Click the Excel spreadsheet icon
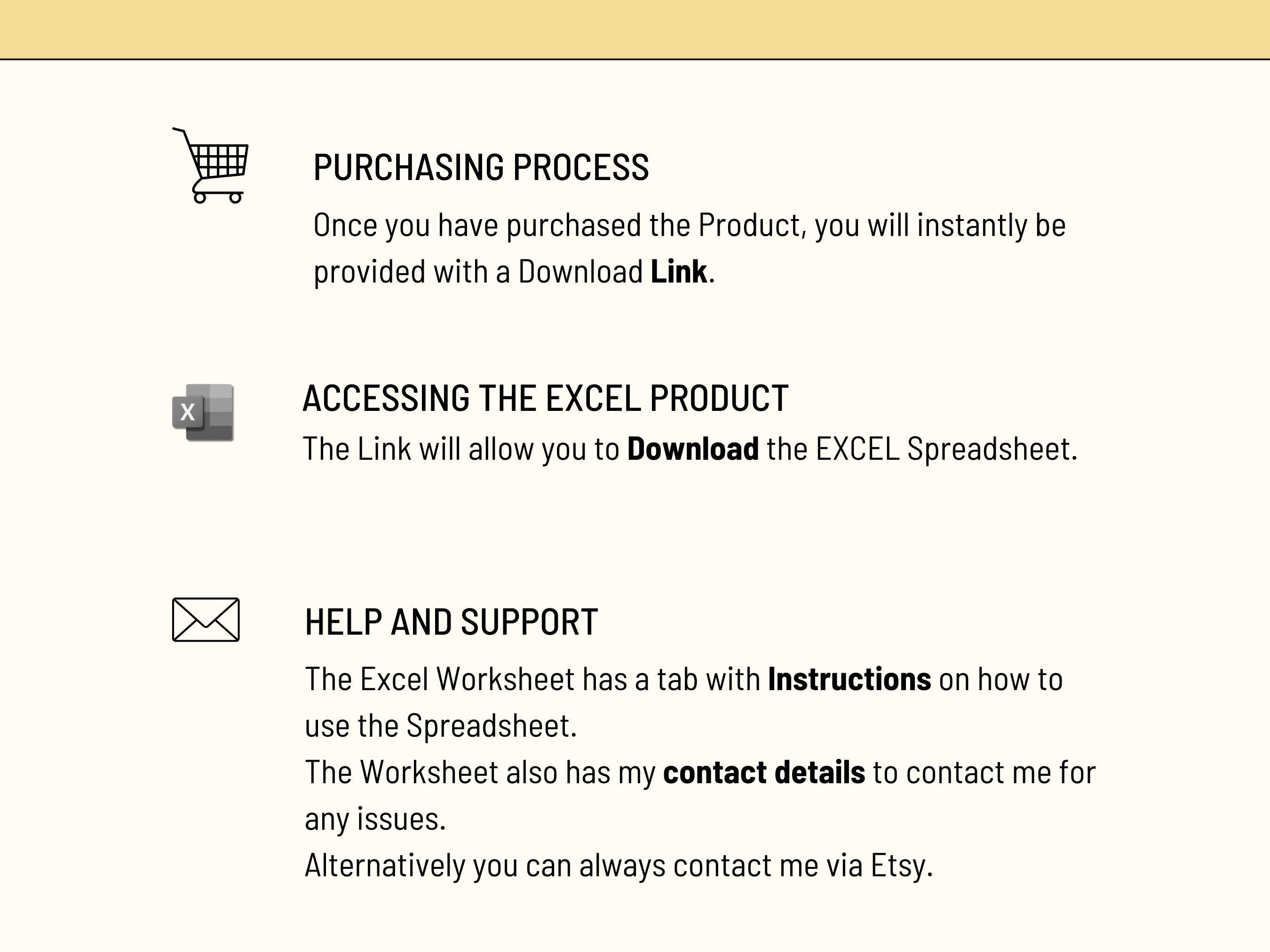The image size is (1270, 952). coord(203,413)
